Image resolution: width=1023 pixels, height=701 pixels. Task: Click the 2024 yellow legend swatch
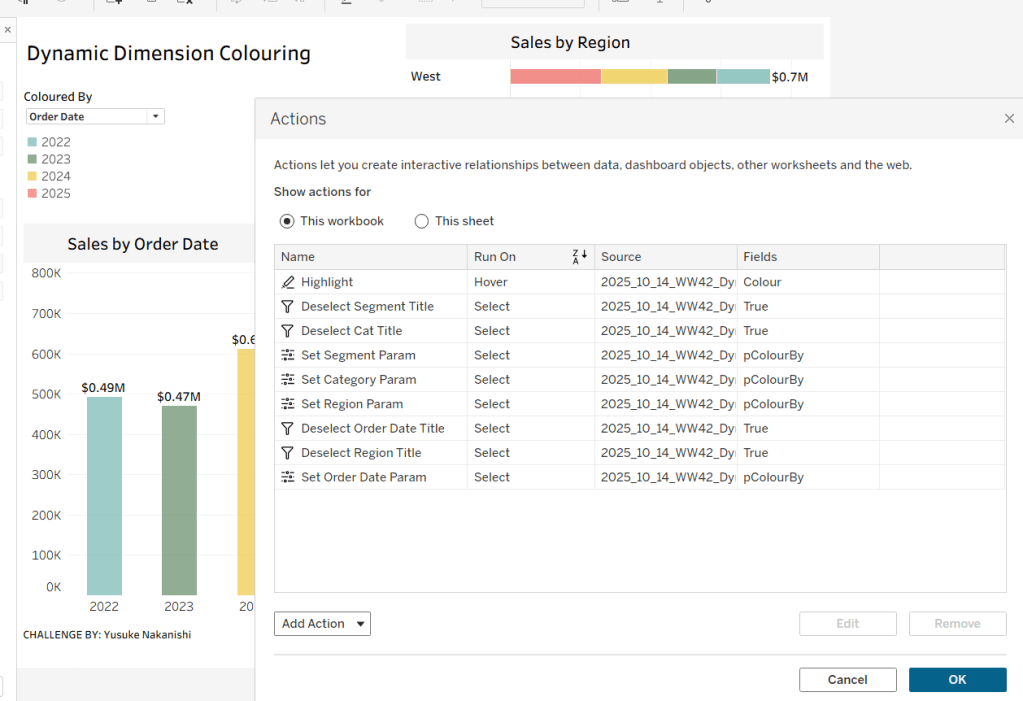[x=32, y=177]
